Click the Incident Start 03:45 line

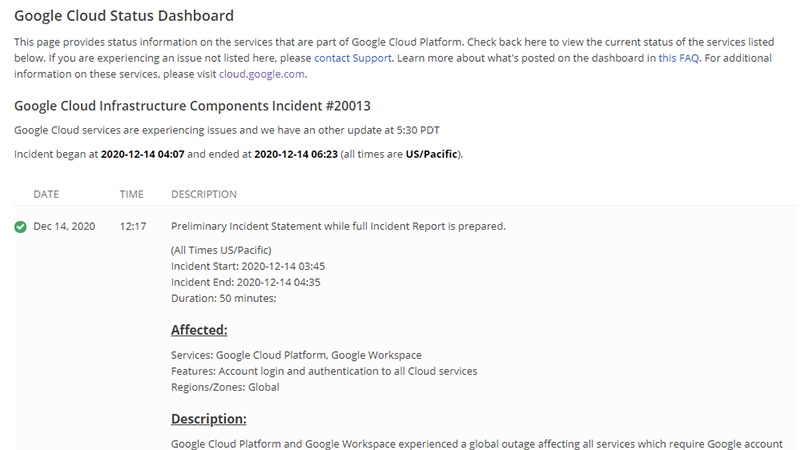(x=248, y=266)
